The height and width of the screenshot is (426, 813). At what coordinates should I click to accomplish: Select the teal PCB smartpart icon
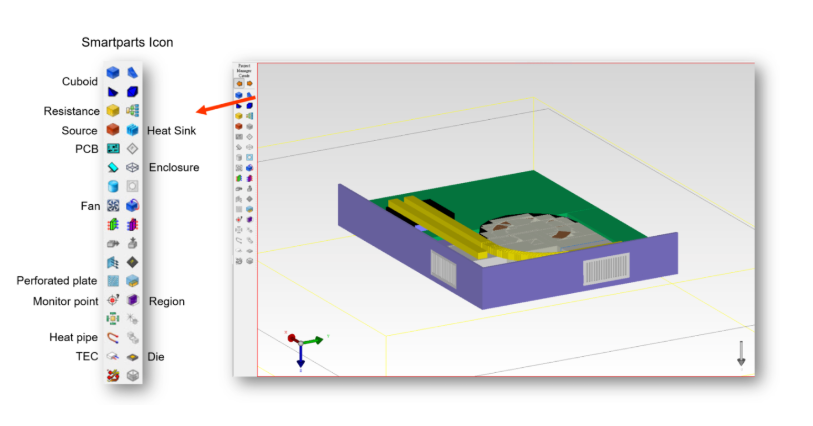click(113, 149)
